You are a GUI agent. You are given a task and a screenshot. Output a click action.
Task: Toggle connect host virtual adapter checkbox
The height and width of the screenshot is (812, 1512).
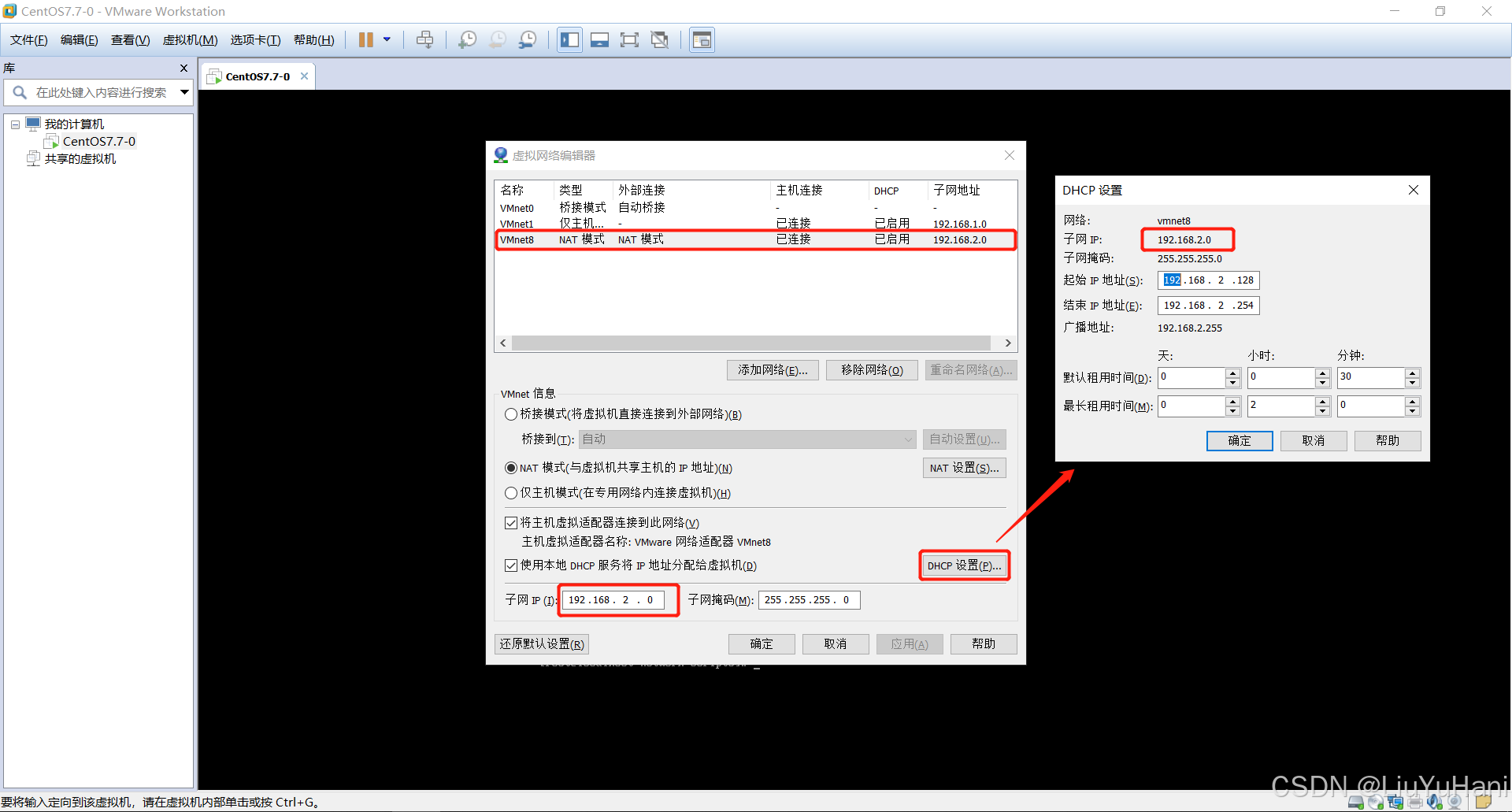pos(511,523)
